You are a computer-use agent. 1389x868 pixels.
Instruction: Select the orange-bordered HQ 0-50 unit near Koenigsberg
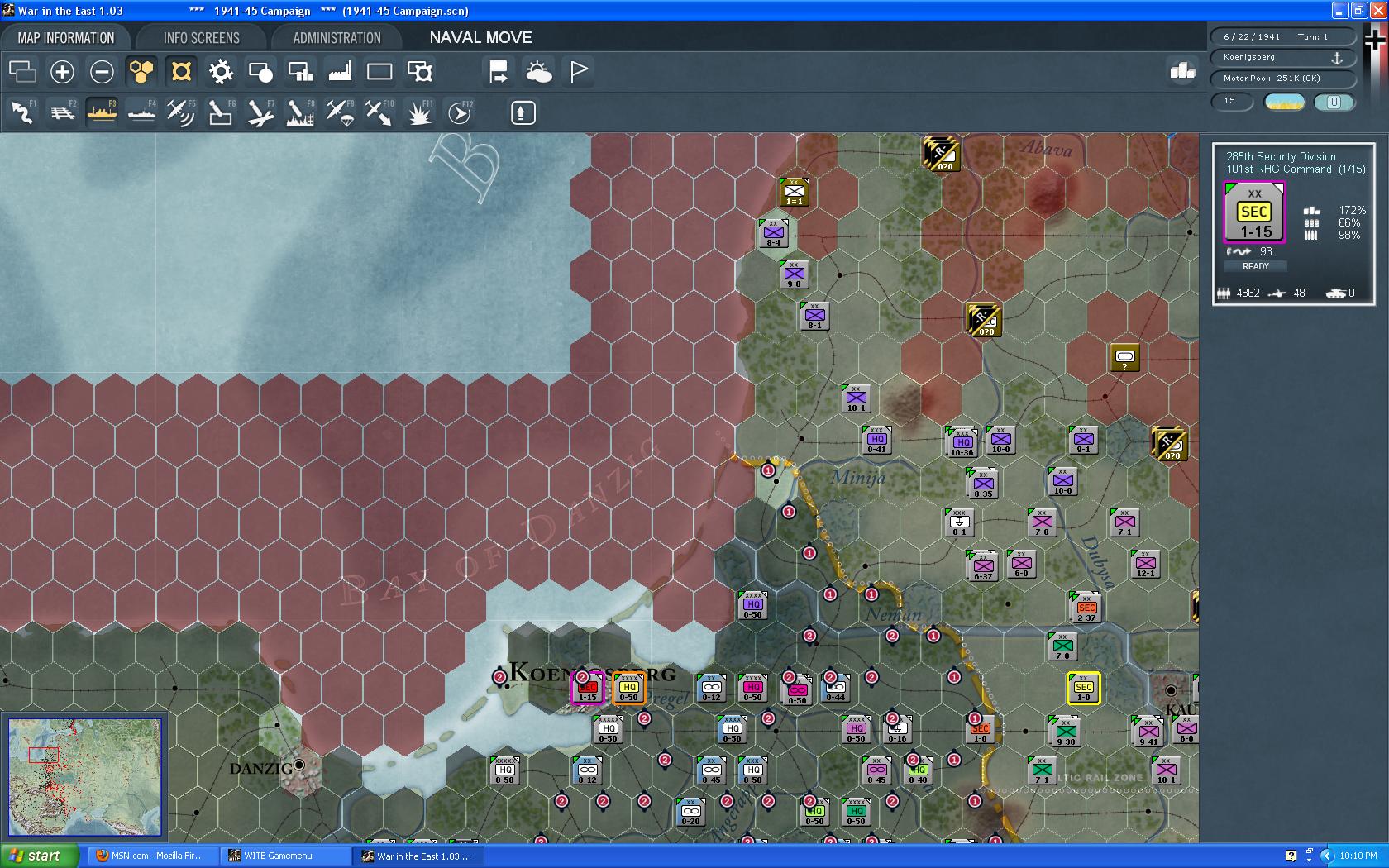pyautogui.click(x=629, y=688)
